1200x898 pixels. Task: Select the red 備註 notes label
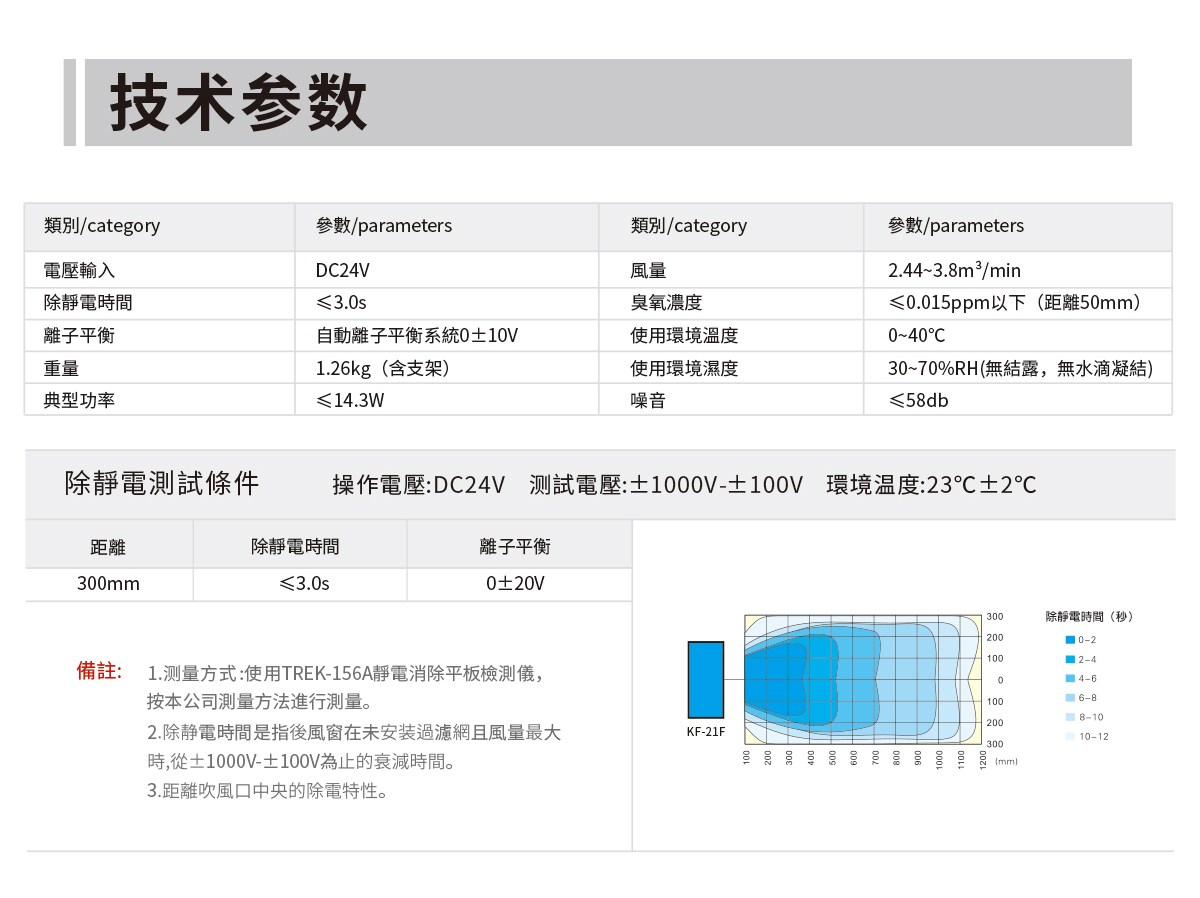tap(98, 671)
